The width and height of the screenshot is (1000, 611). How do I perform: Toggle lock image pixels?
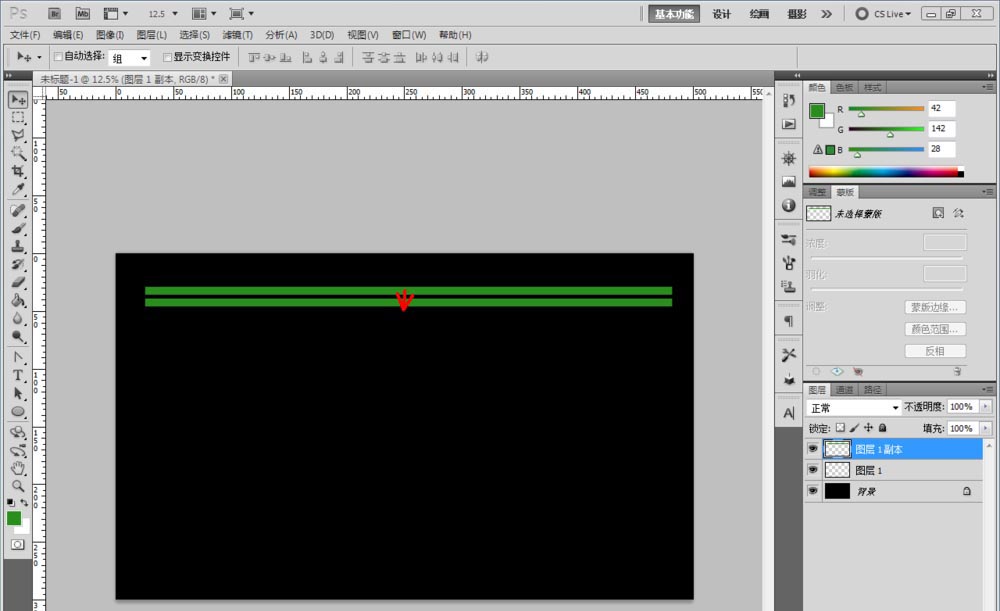(x=855, y=428)
